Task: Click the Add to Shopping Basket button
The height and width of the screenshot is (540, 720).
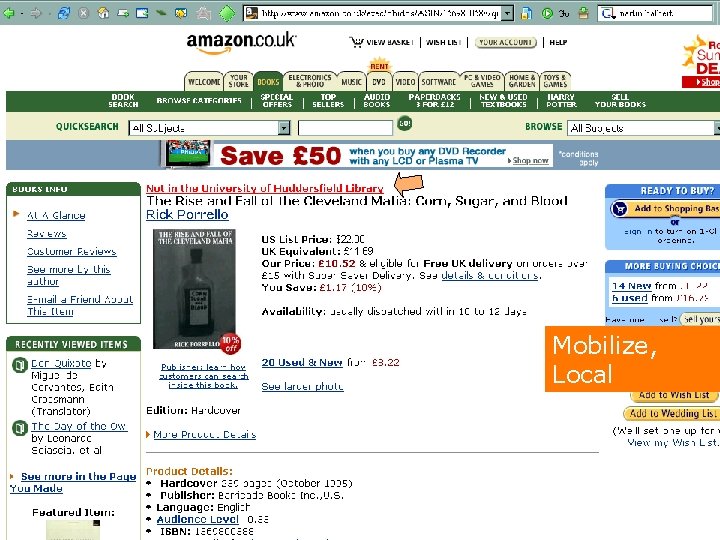Action: pyautogui.click(x=665, y=208)
